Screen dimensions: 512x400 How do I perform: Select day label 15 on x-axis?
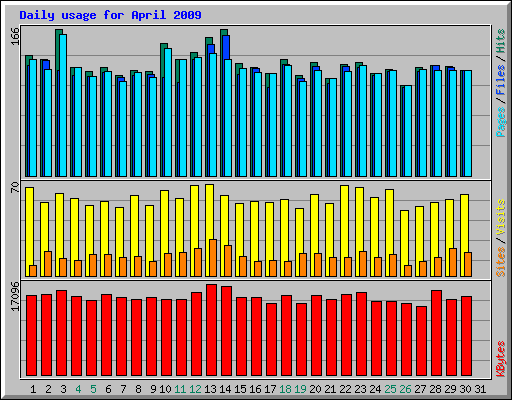pos(240,389)
